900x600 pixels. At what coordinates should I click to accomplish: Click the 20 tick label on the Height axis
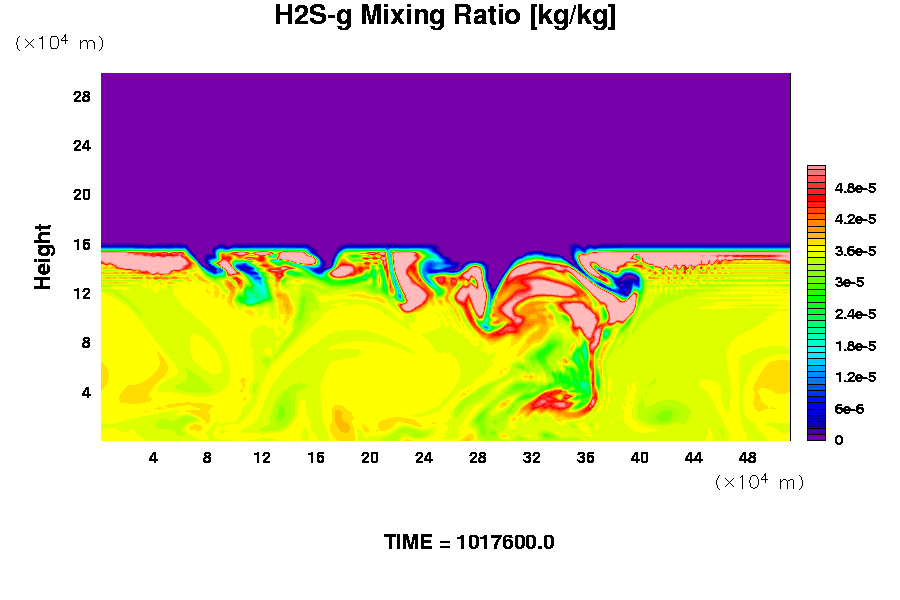[82, 195]
